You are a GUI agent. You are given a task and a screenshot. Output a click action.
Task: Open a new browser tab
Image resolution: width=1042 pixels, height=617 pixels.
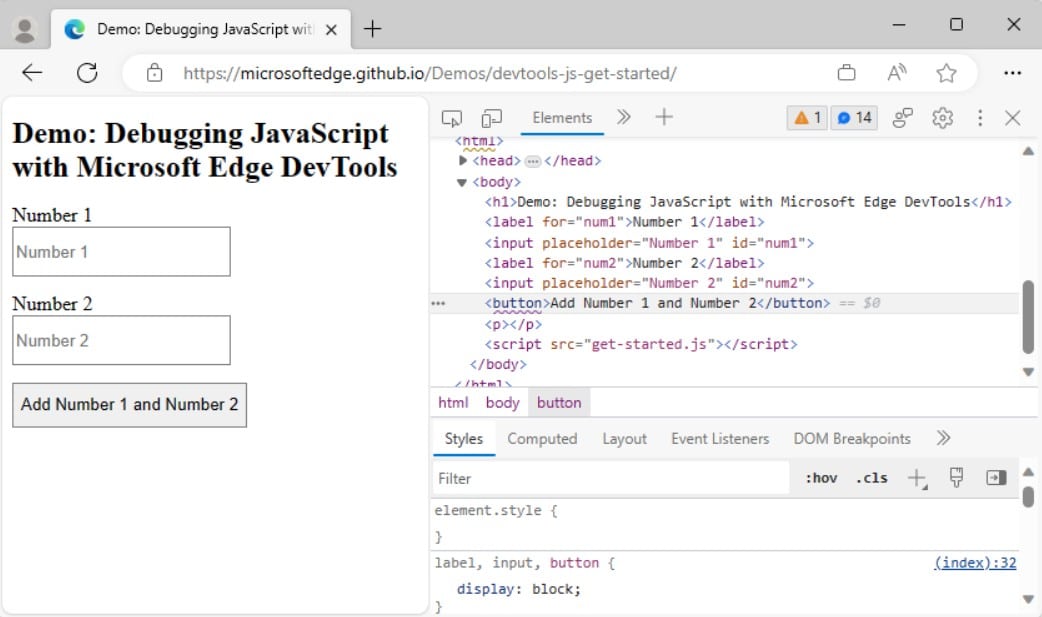pos(372,29)
